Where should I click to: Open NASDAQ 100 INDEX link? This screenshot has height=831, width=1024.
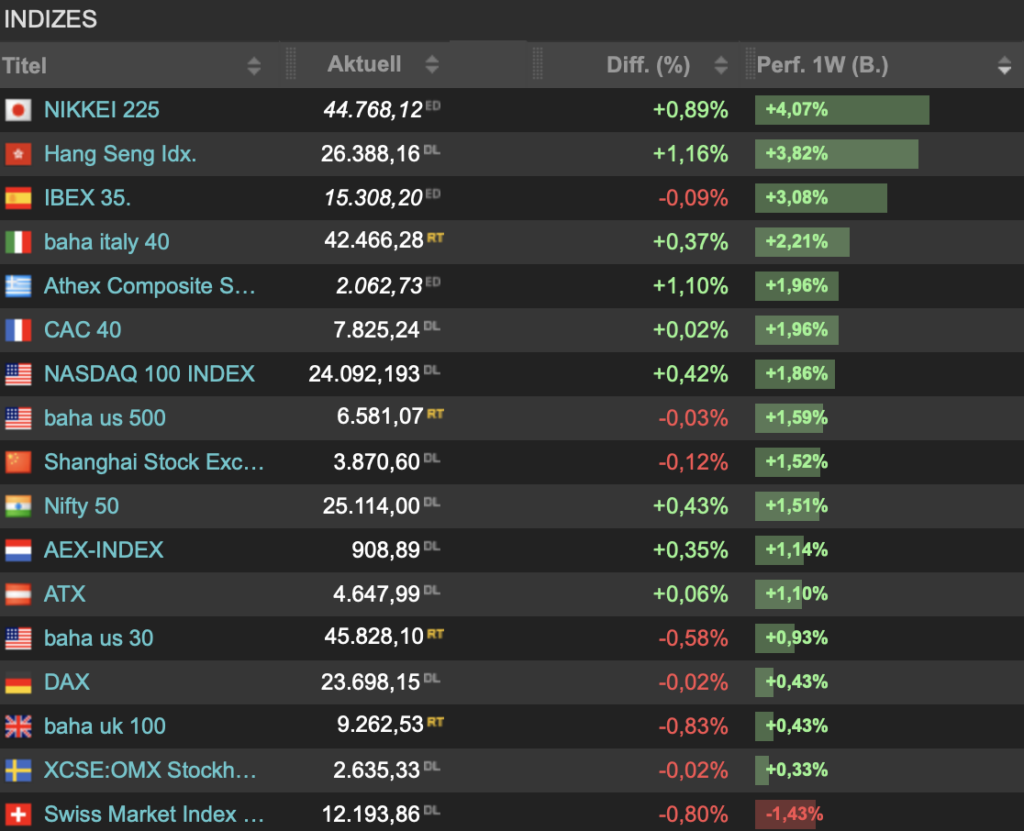coord(150,374)
